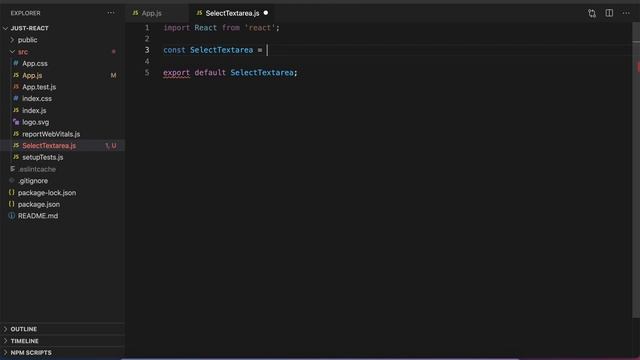This screenshot has height=360, width=640.
Task: Click the underlined 'export' keyword
Action: pyautogui.click(x=176, y=73)
